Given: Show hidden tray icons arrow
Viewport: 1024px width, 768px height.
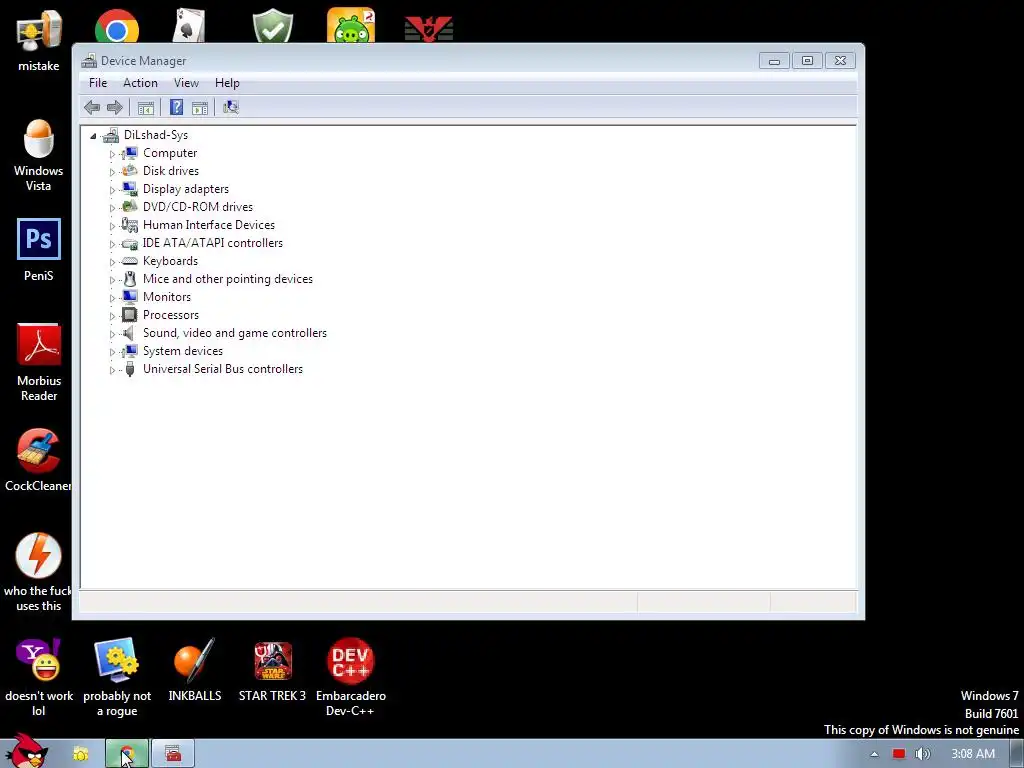Looking at the screenshot, I should tap(874, 754).
